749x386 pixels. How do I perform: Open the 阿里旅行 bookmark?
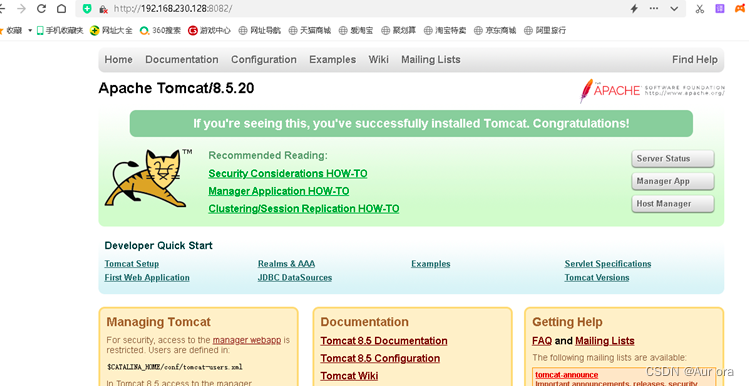(x=545, y=31)
